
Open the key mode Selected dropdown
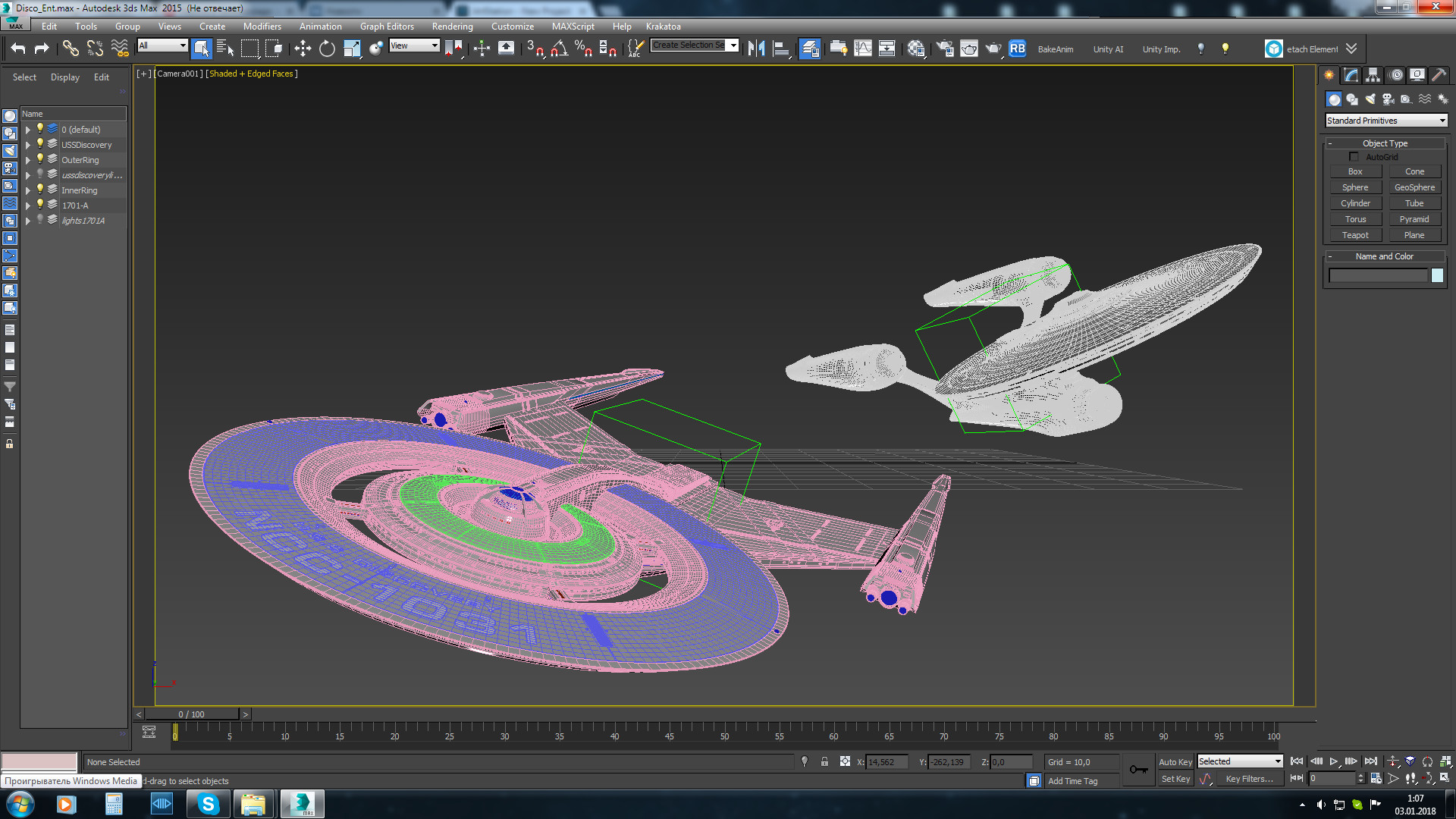1240,761
